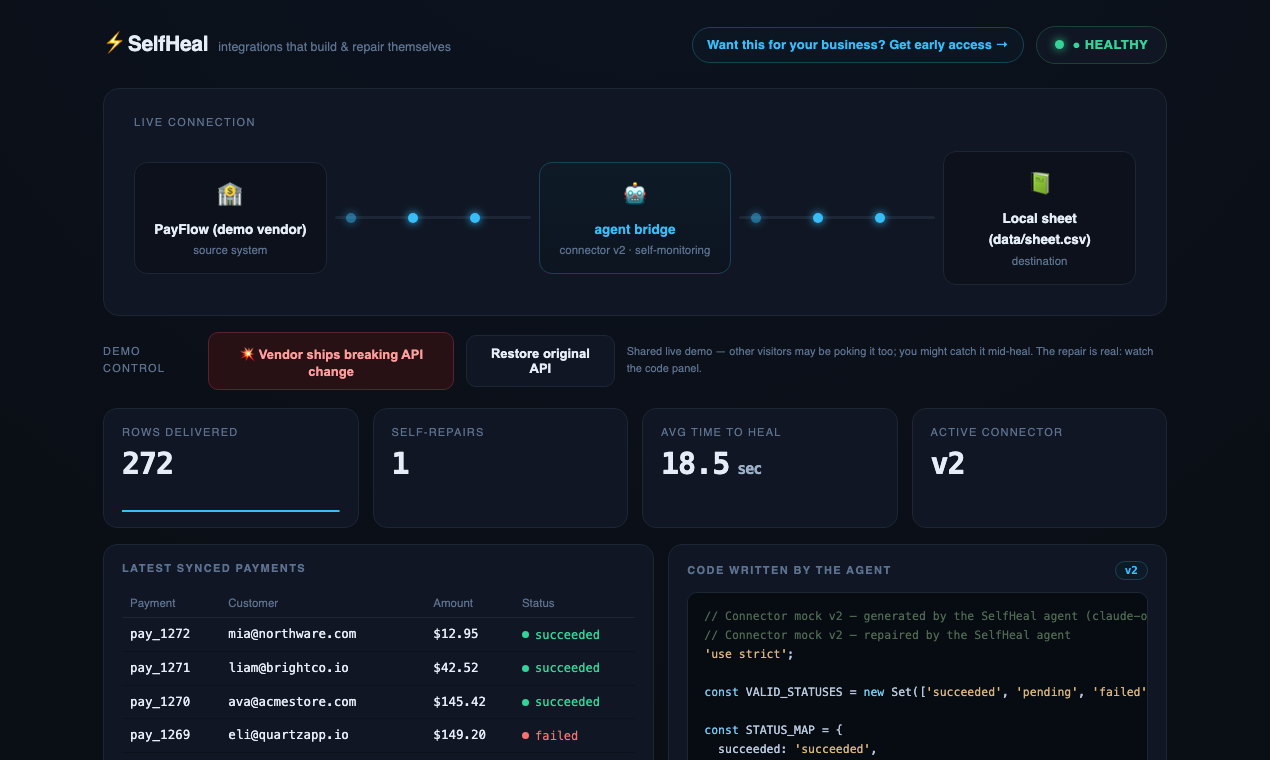Click the Self-Repairs stat card

500,467
